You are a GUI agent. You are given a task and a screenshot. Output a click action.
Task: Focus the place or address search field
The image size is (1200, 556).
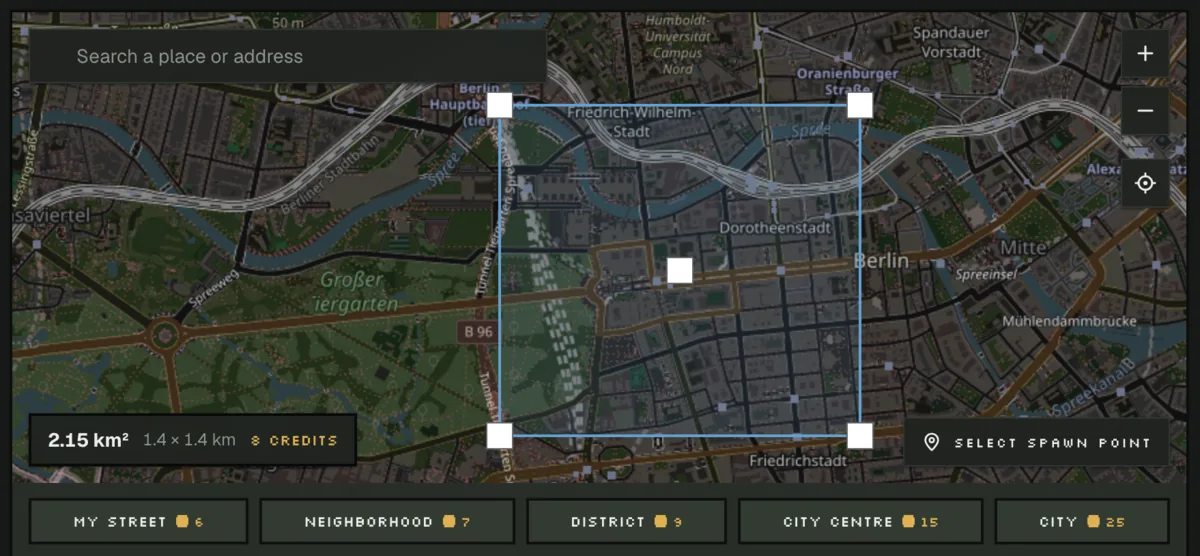point(288,56)
